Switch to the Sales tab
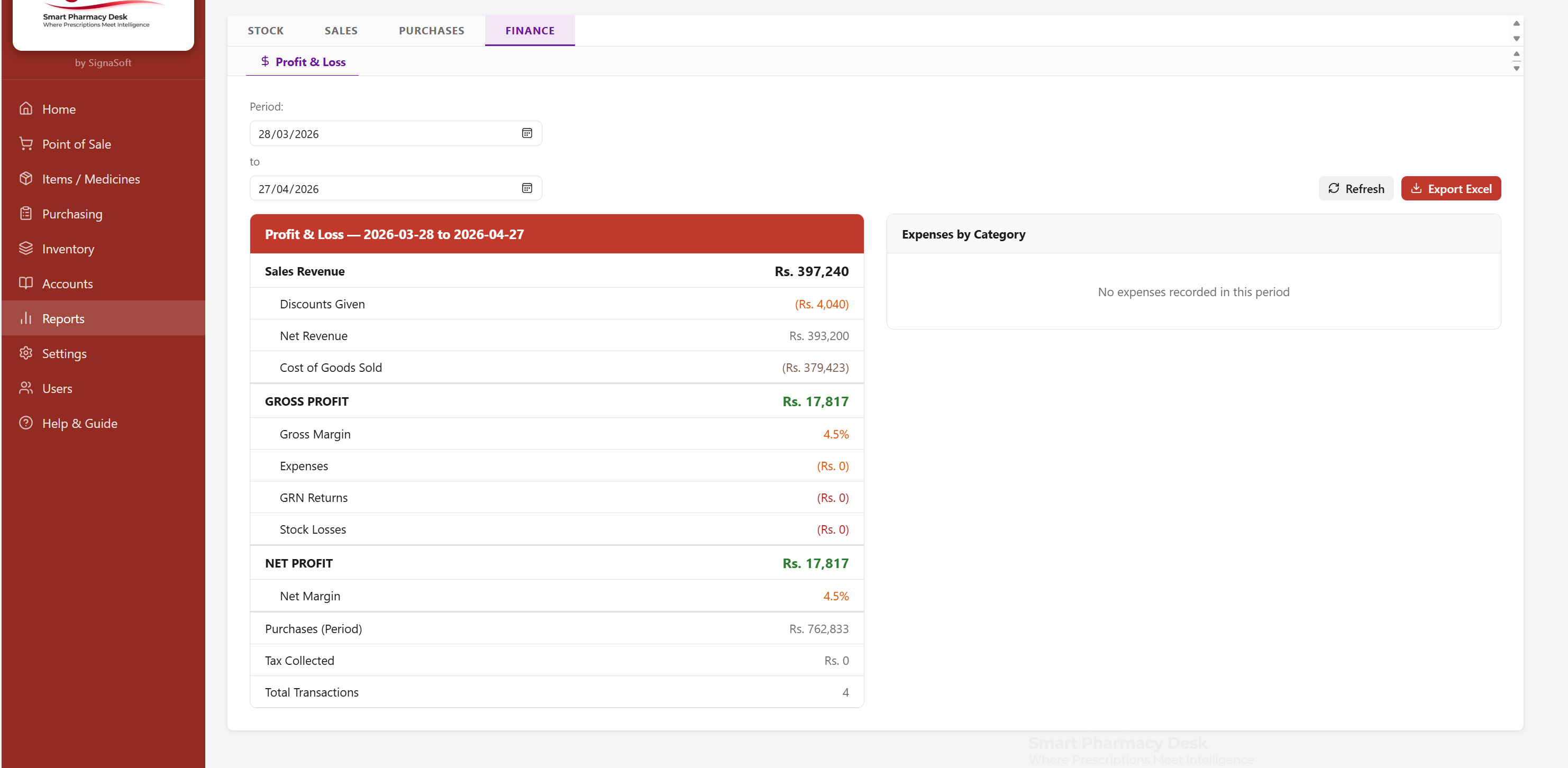 [x=341, y=31]
